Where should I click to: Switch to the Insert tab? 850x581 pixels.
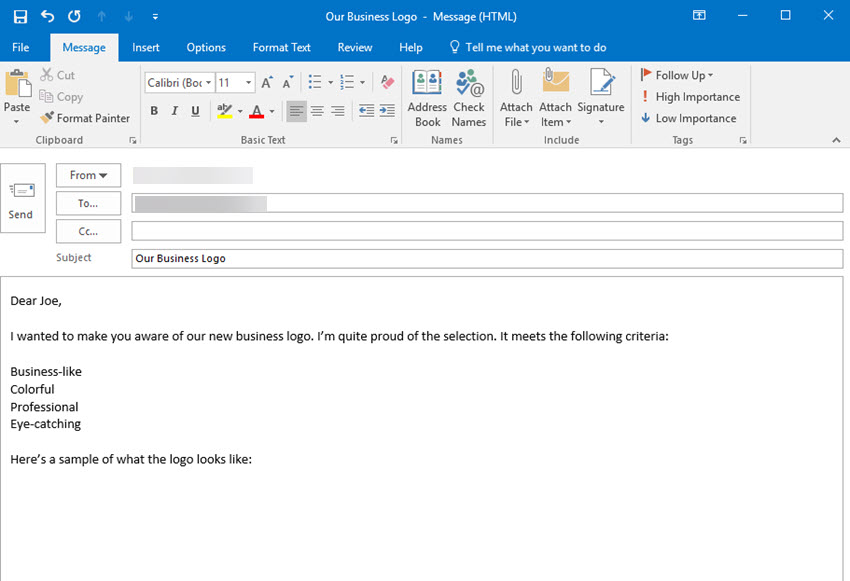point(146,47)
